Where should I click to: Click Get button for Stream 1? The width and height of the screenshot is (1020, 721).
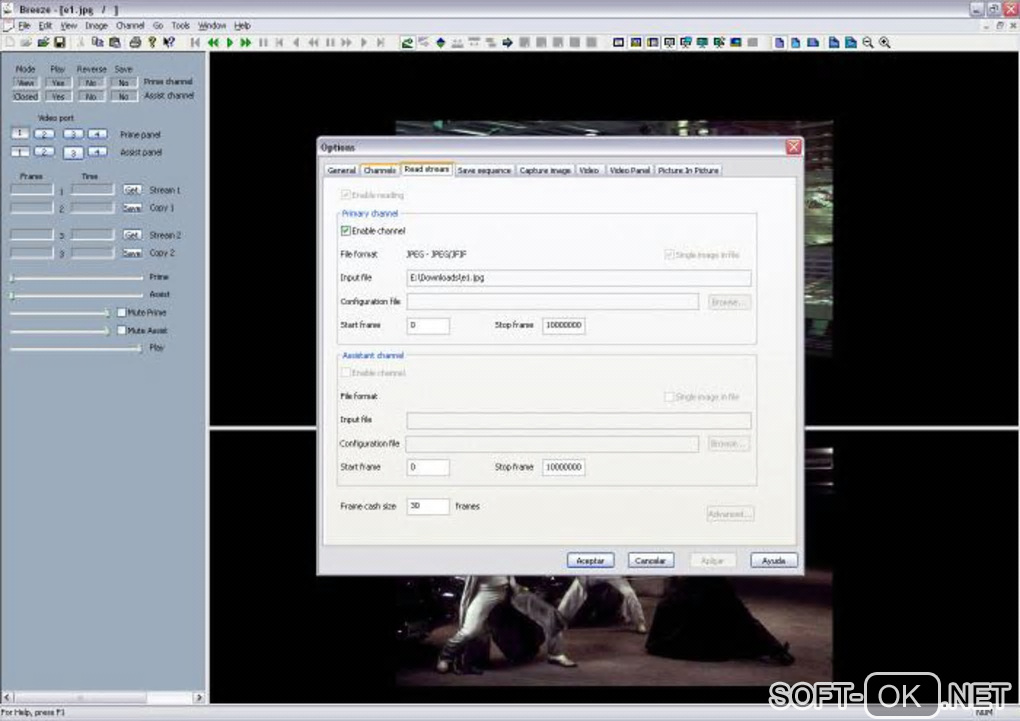click(x=132, y=190)
